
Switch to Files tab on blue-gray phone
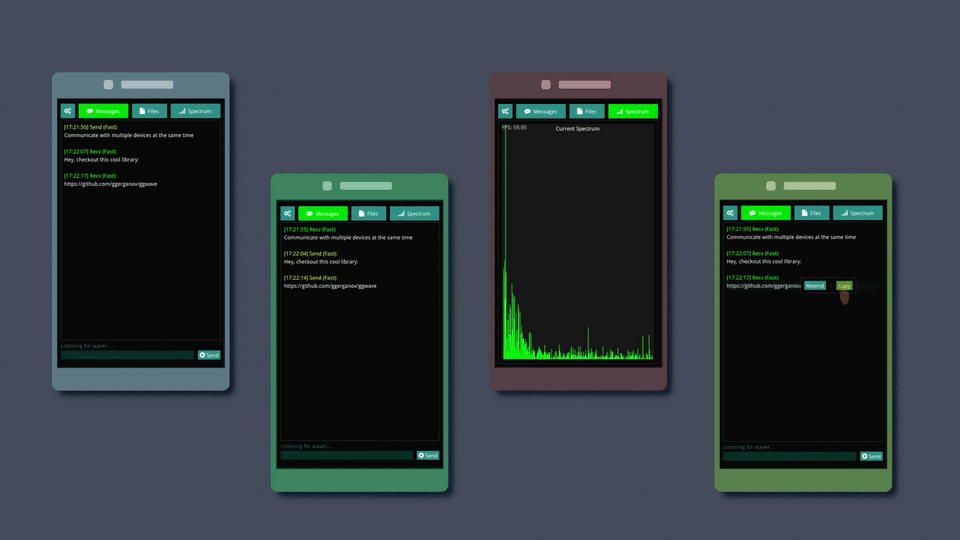point(149,111)
